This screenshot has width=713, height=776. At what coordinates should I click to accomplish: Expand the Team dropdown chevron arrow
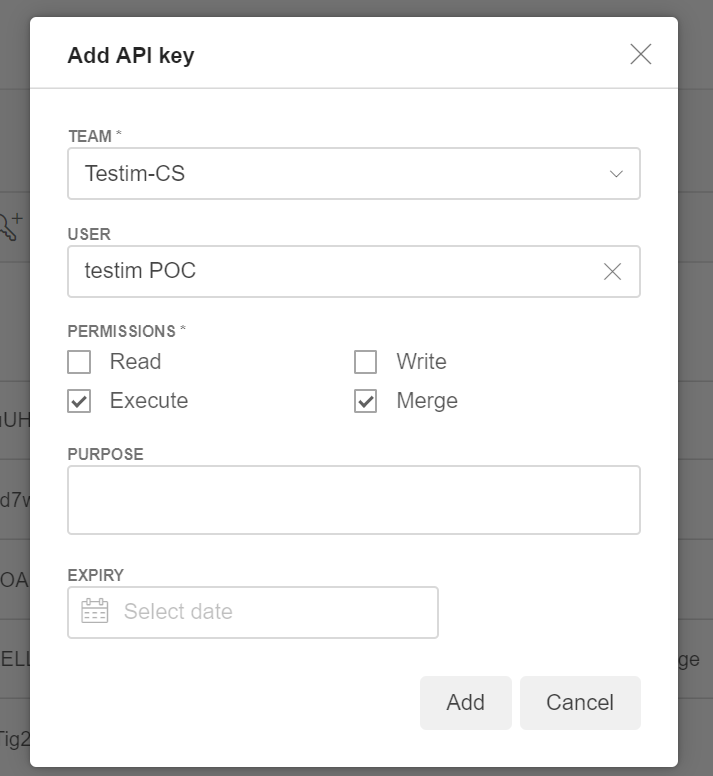click(616, 174)
